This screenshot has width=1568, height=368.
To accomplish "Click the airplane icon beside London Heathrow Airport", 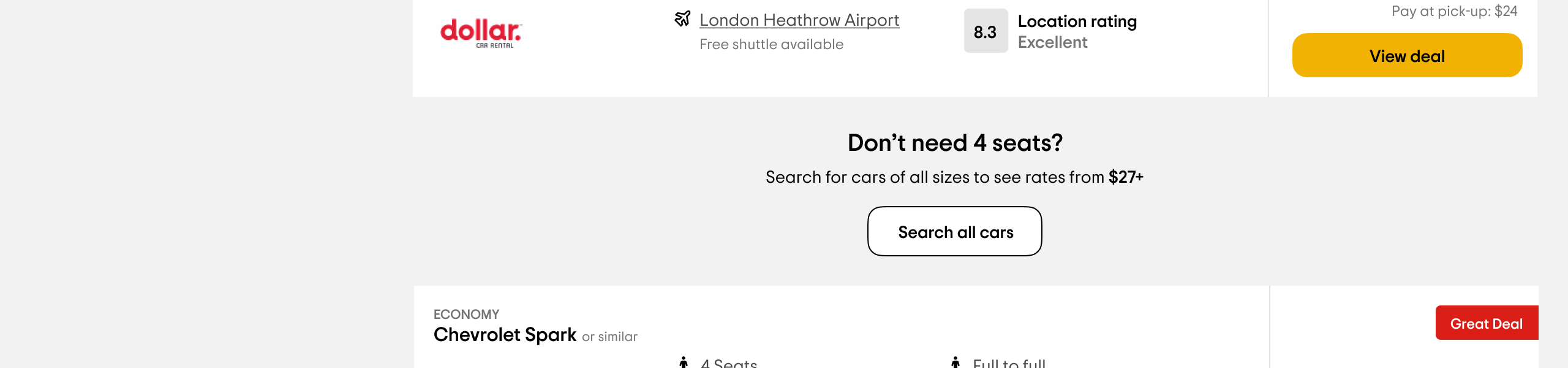I will click(682, 19).
